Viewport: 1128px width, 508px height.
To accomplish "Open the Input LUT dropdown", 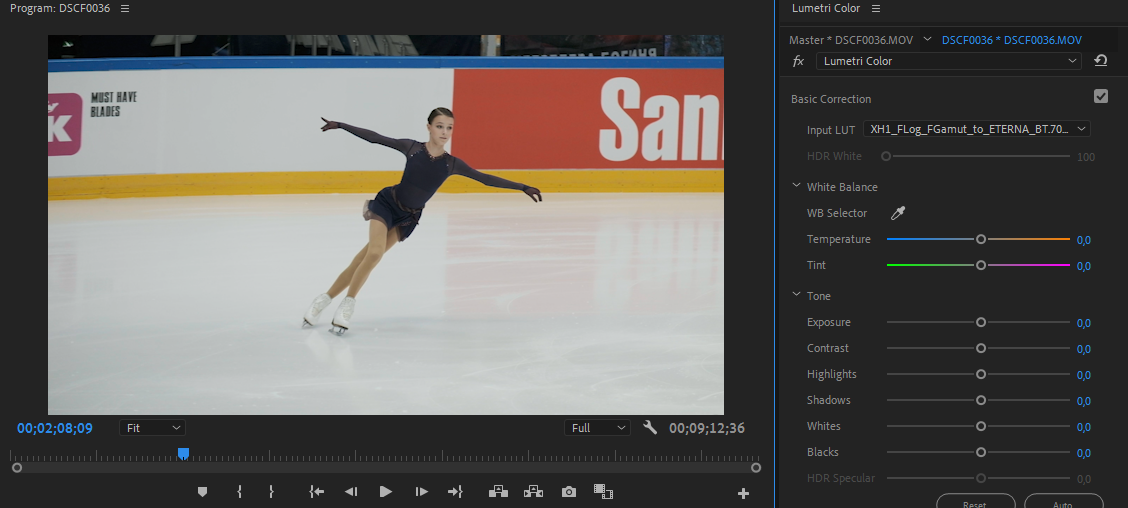I will click(976, 129).
